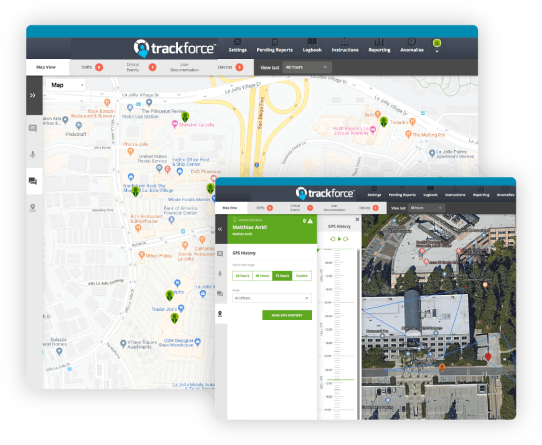The image size is (542, 445).
Task: Open message panel icon in back window sidebar
Action: point(33,129)
